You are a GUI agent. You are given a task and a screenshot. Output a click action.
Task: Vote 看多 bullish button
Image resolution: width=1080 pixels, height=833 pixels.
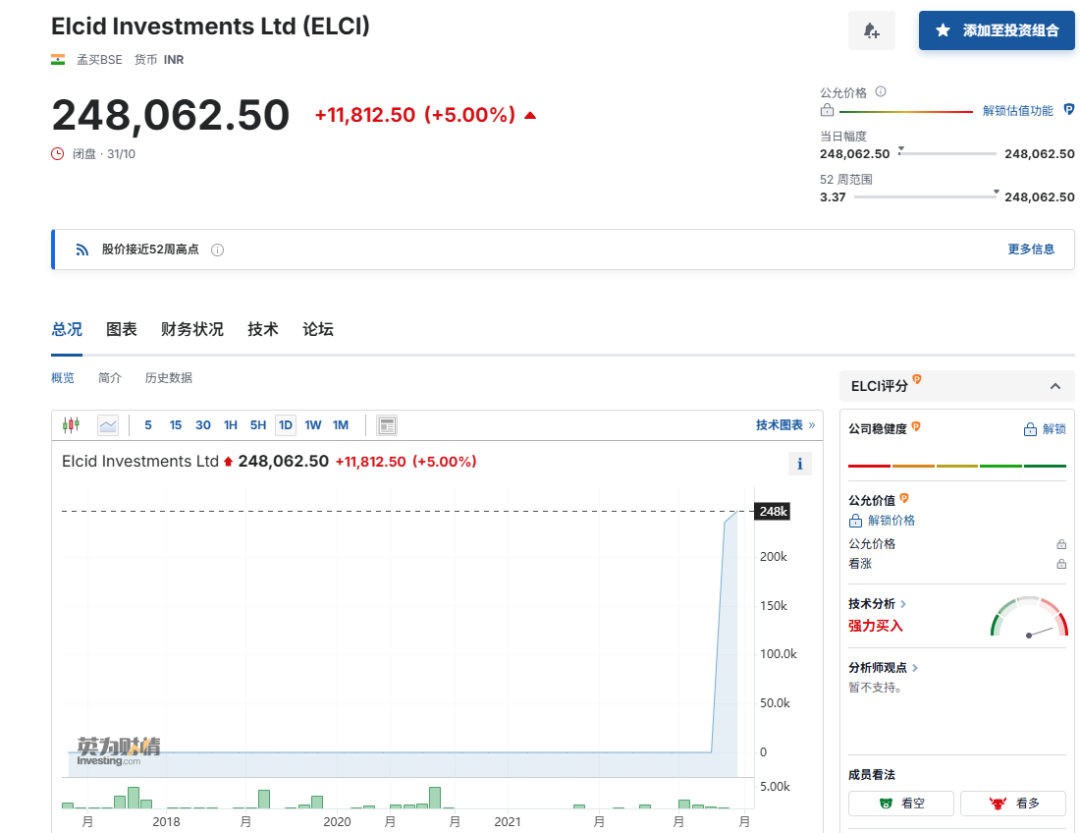tap(1014, 803)
